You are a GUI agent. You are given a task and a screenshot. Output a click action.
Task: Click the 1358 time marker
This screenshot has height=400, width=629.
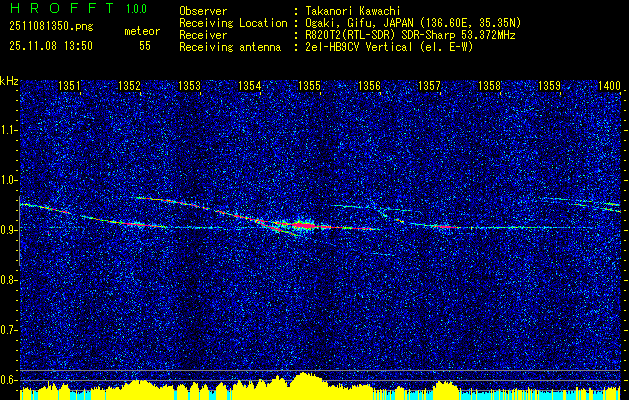coord(489,85)
